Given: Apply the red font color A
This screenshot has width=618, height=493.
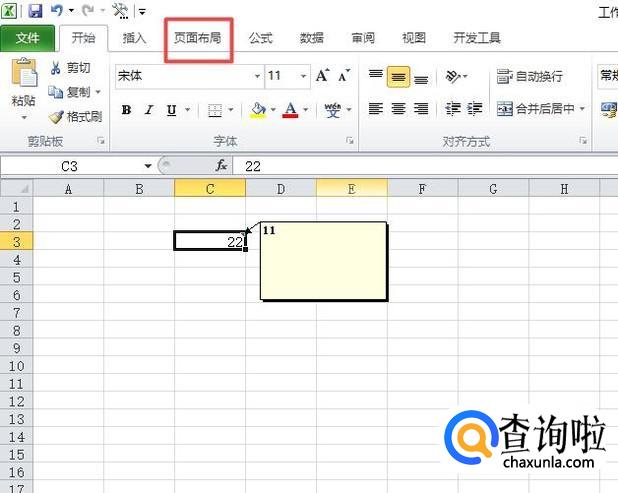Looking at the screenshot, I should pos(290,110).
